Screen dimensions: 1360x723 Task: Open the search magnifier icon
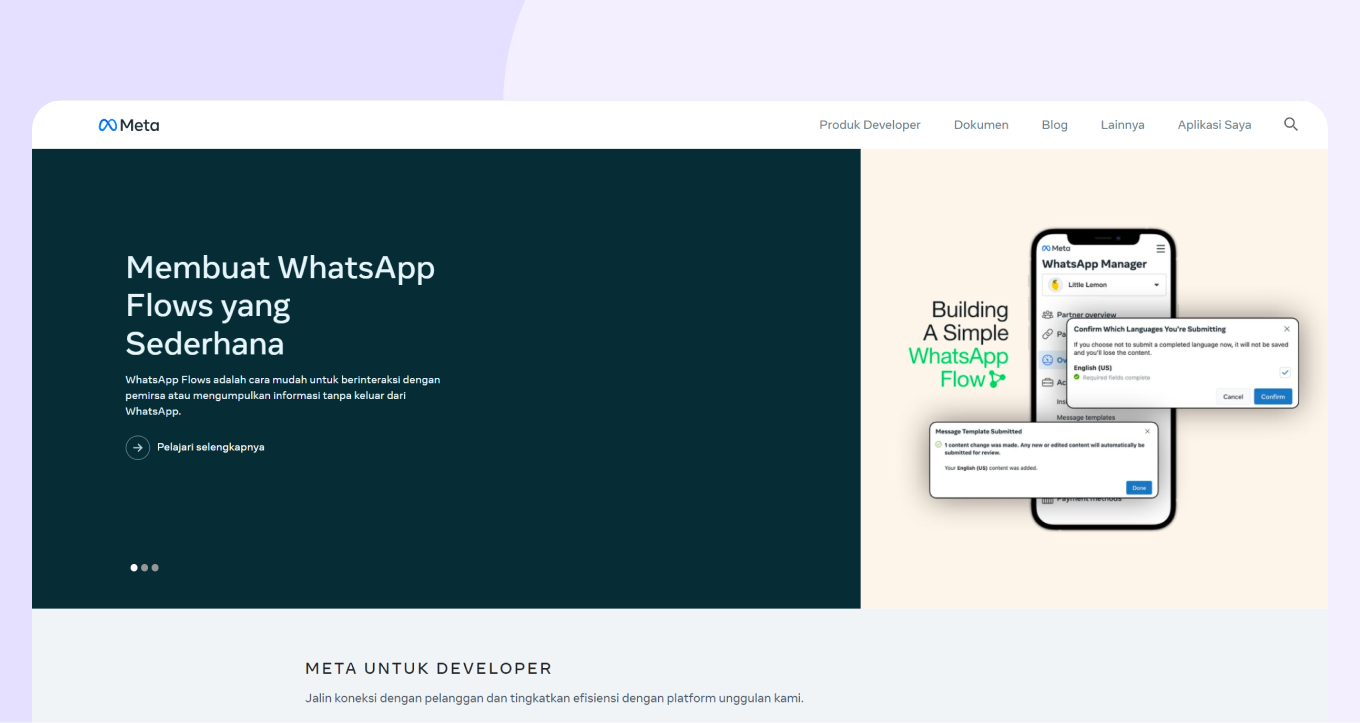pyautogui.click(x=1291, y=124)
